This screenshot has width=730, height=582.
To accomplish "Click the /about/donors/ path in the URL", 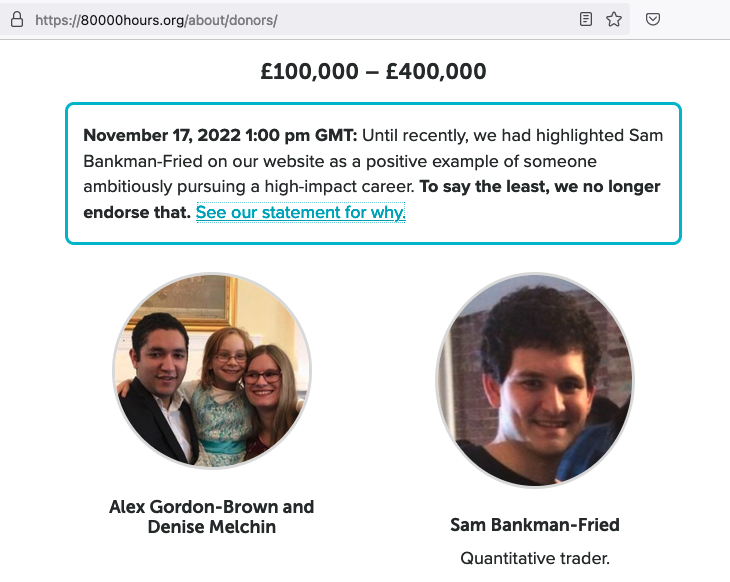I will click(232, 19).
